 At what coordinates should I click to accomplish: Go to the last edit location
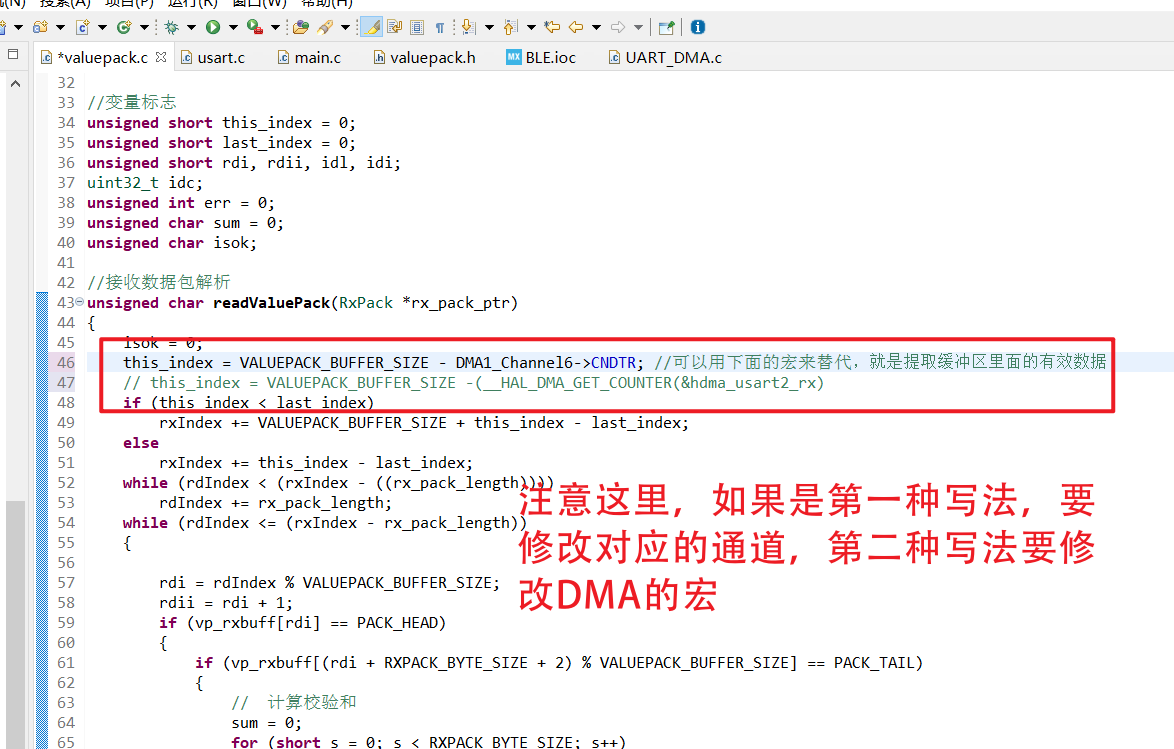pos(553,28)
